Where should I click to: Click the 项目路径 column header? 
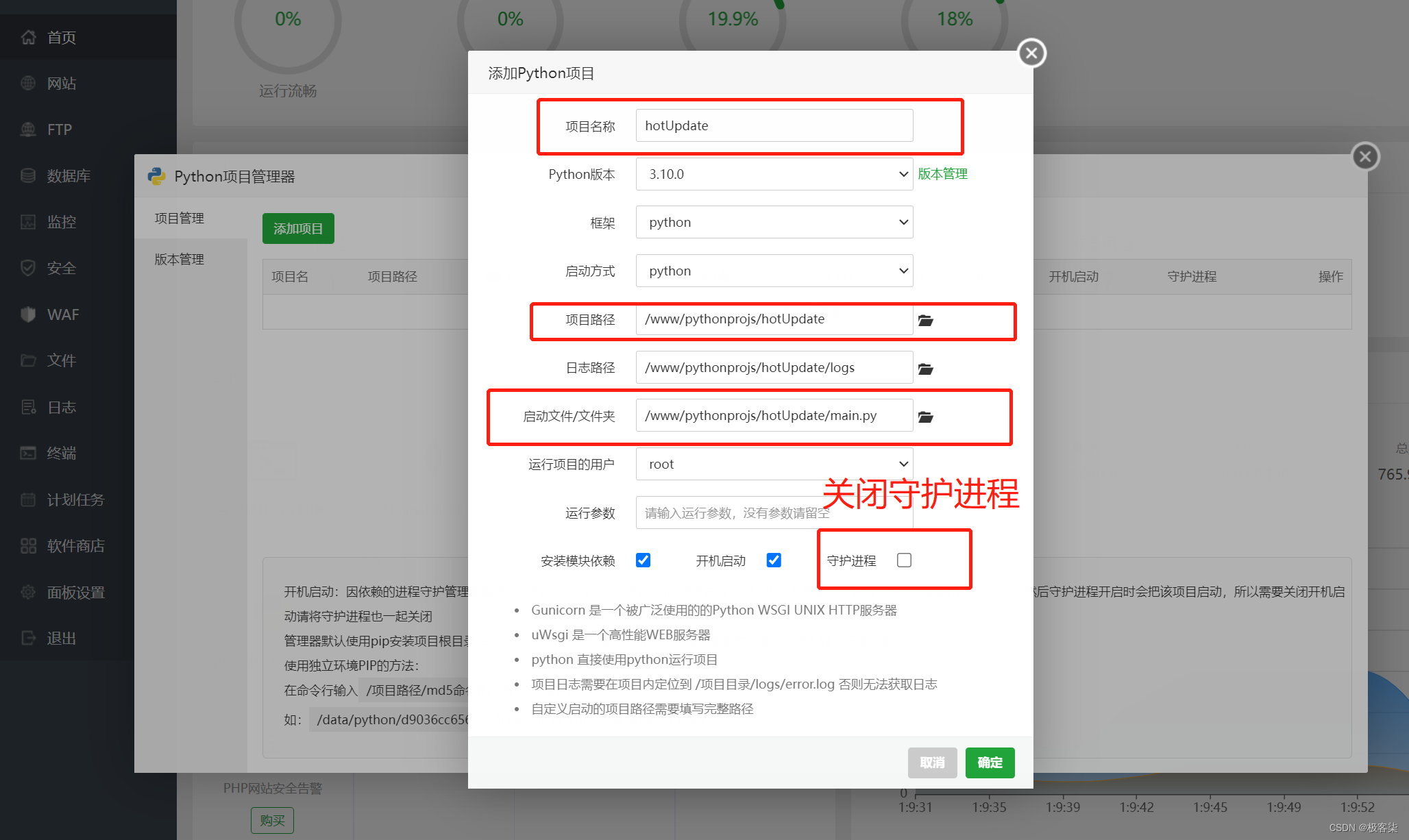tap(392, 276)
